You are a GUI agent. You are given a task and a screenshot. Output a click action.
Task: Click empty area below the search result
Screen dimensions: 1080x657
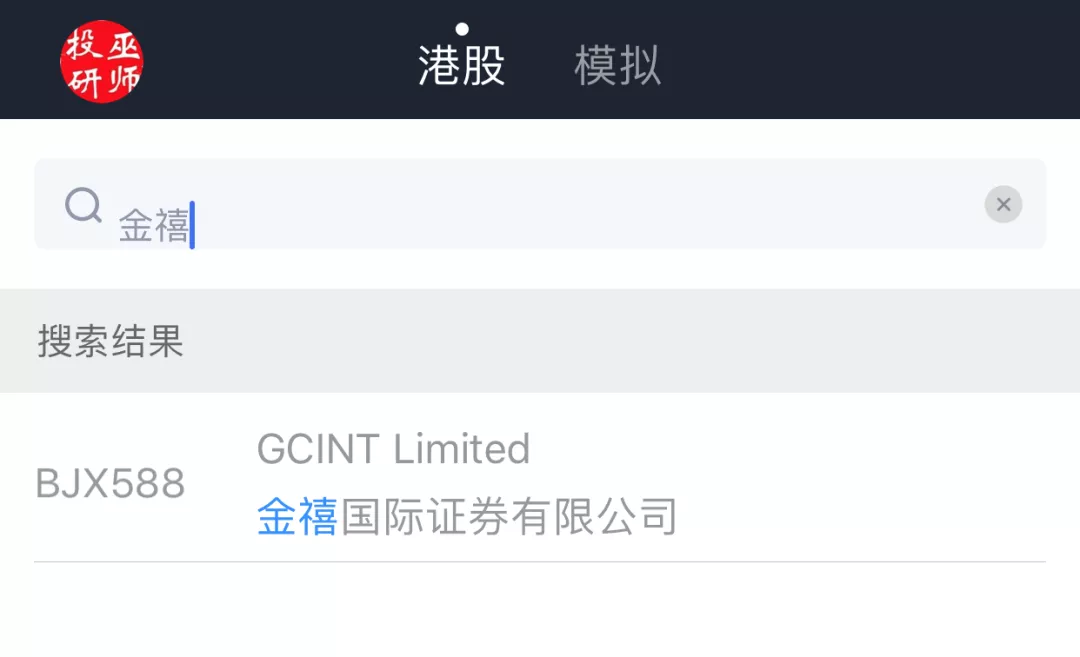click(x=540, y=609)
